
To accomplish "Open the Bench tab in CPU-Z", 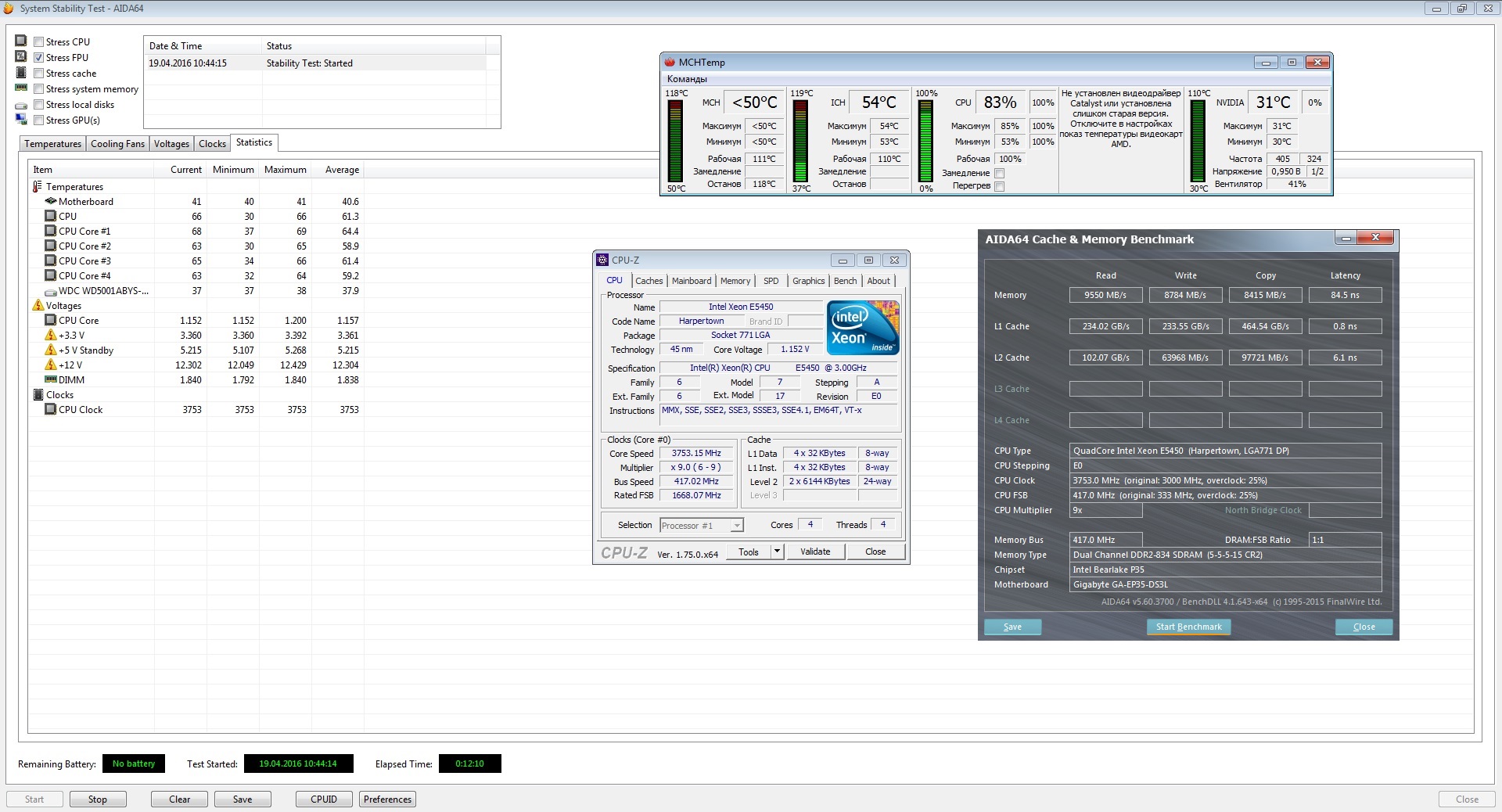I will (846, 281).
